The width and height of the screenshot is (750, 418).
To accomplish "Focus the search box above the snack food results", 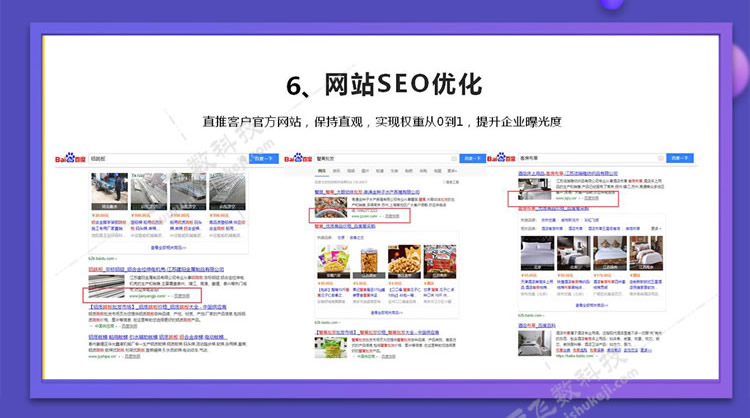I will [x=386, y=158].
